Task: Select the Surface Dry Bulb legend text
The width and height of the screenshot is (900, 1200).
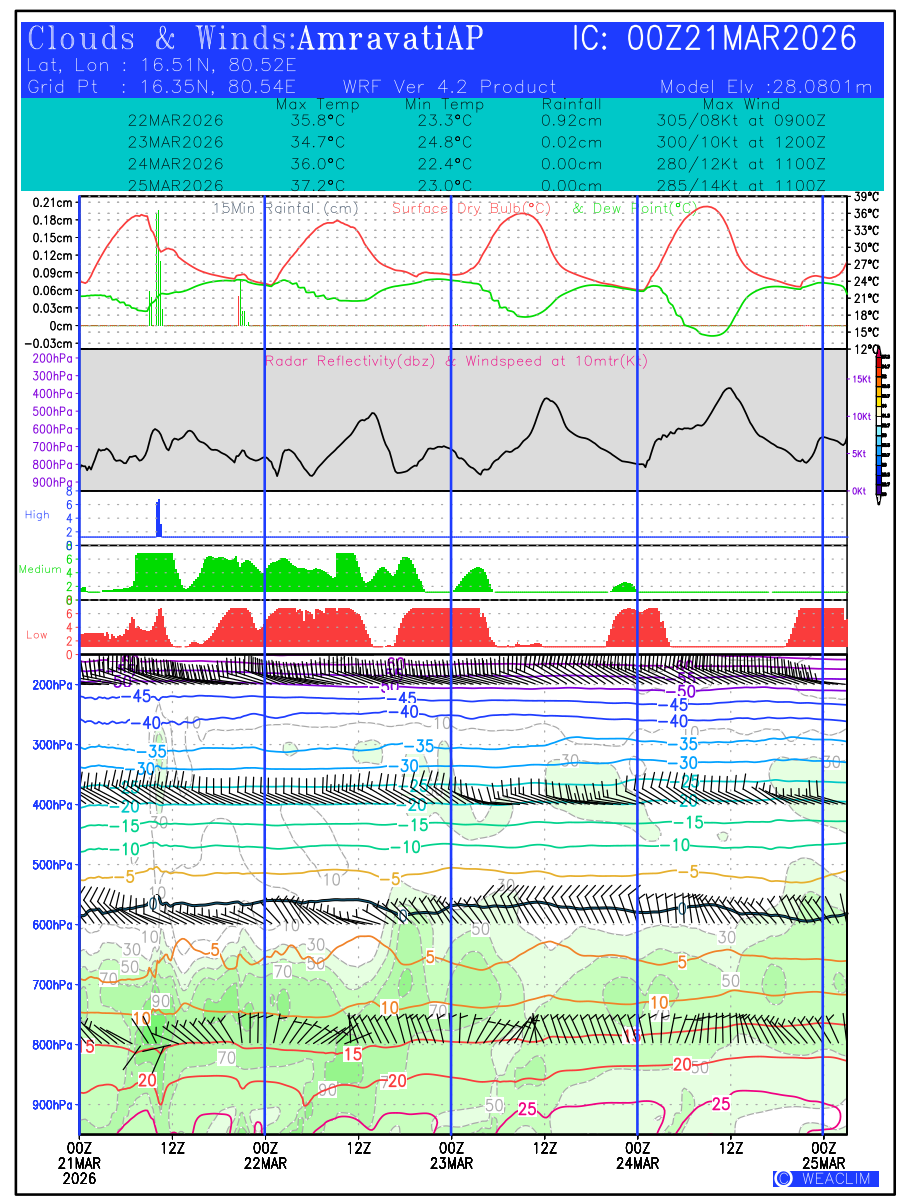Action: pos(476,208)
